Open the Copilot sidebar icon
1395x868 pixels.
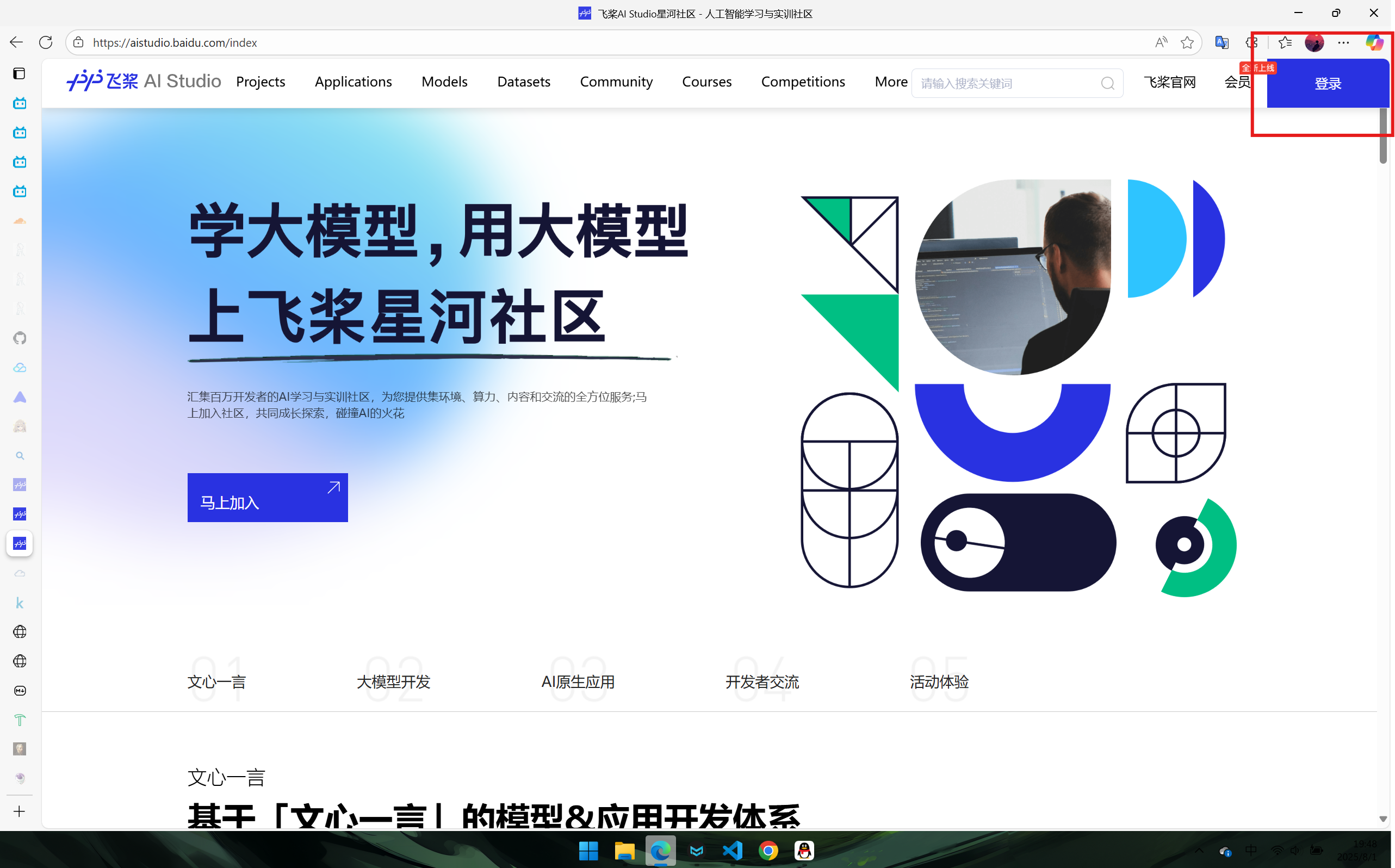click(x=1374, y=42)
